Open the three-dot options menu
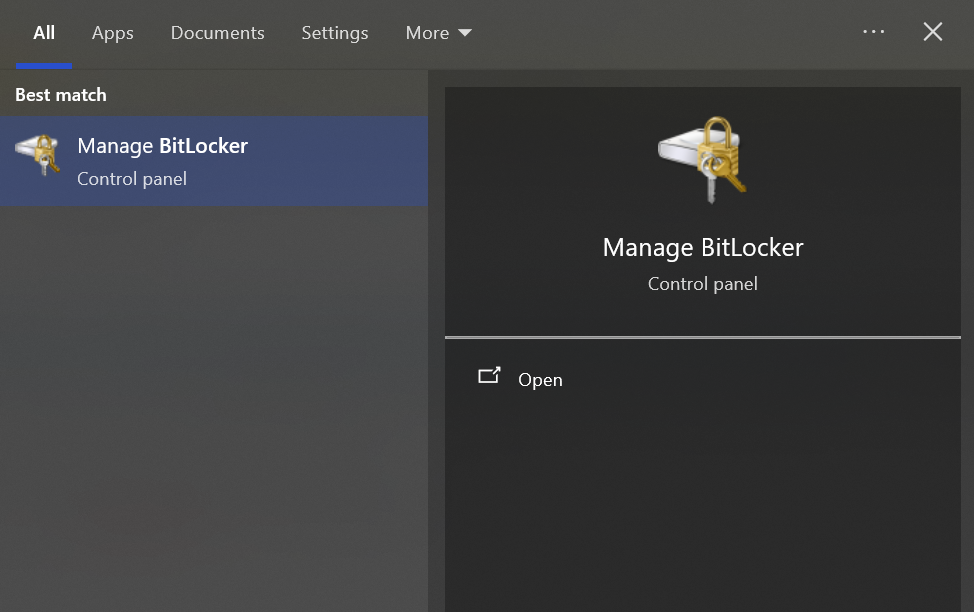Viewport: 974px width, 612px height. pyautogui.click(x=873, y=32)
